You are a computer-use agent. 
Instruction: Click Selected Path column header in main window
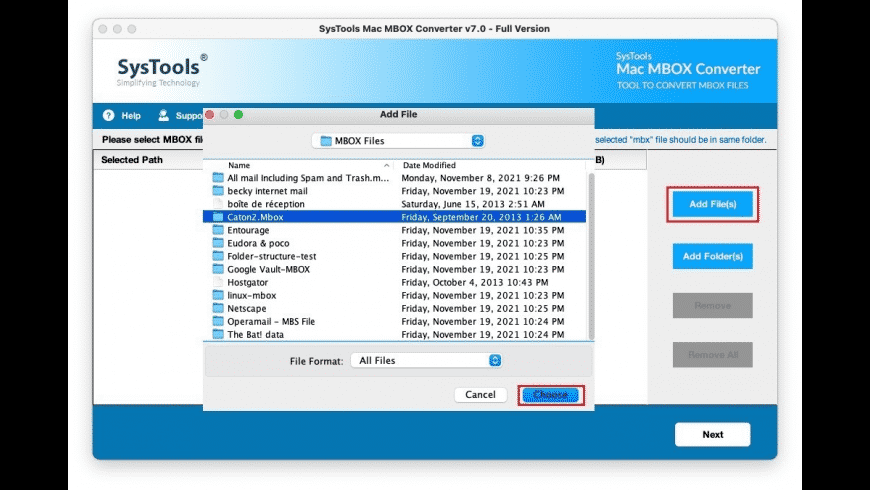click(x=132, y=160)
